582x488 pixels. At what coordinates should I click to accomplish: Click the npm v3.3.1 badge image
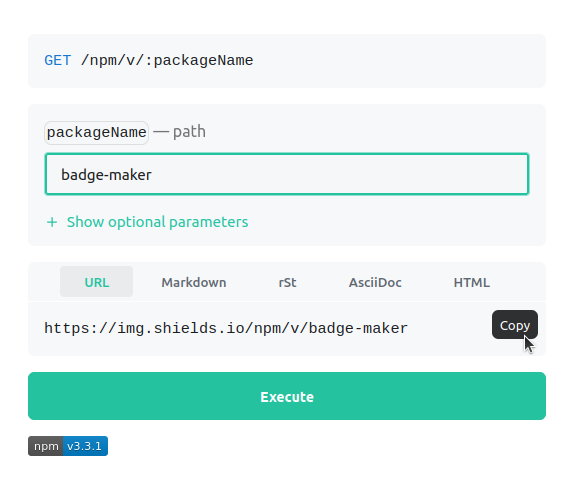(68, 446)
